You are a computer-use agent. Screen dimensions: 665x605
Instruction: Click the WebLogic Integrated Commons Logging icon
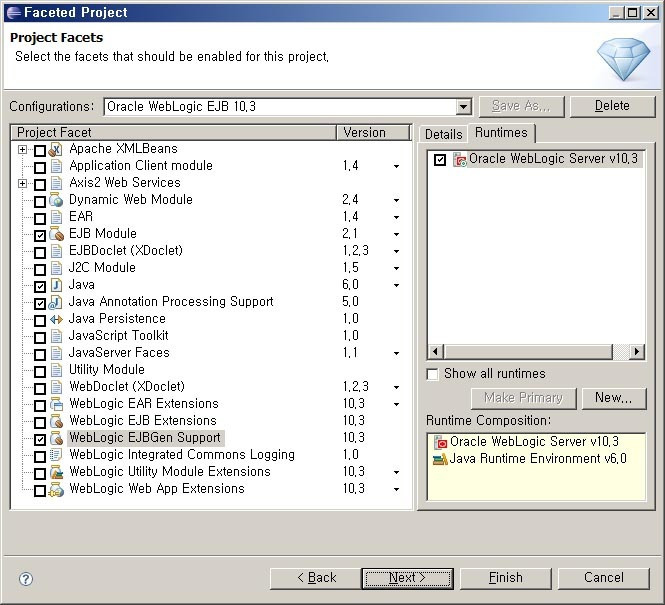tap(56, 455)
